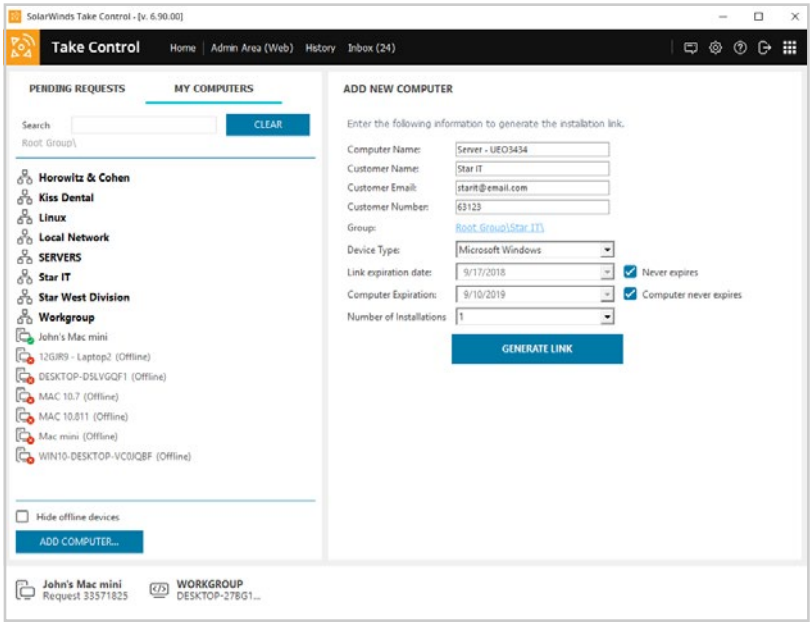Viewport: 812px width, 625px height.
Task: Enable Hide offline devices checkbox
Action: pos(22,516)
